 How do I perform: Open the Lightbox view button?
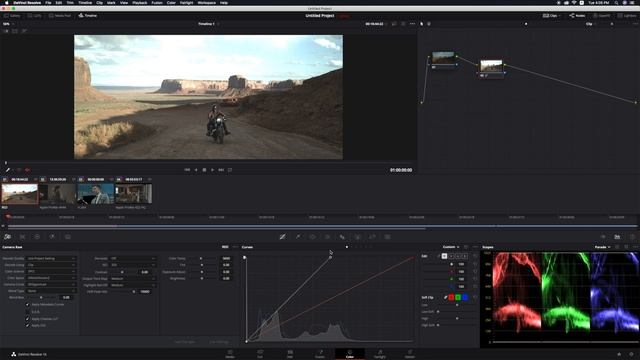627,16
